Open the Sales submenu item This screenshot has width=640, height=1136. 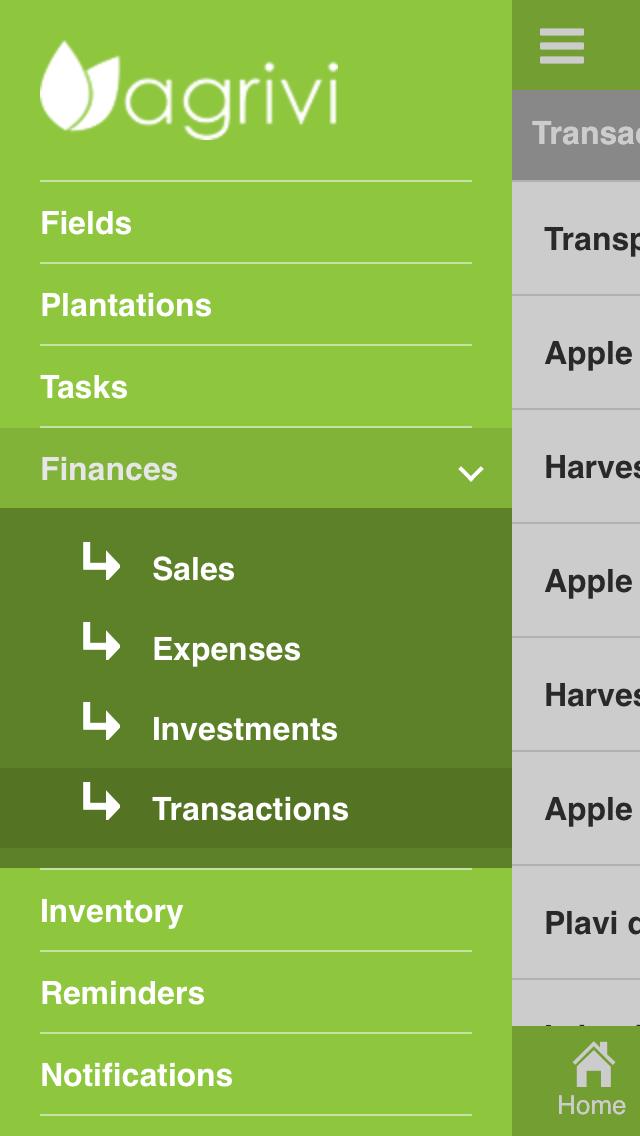click(x=193, y=569)
